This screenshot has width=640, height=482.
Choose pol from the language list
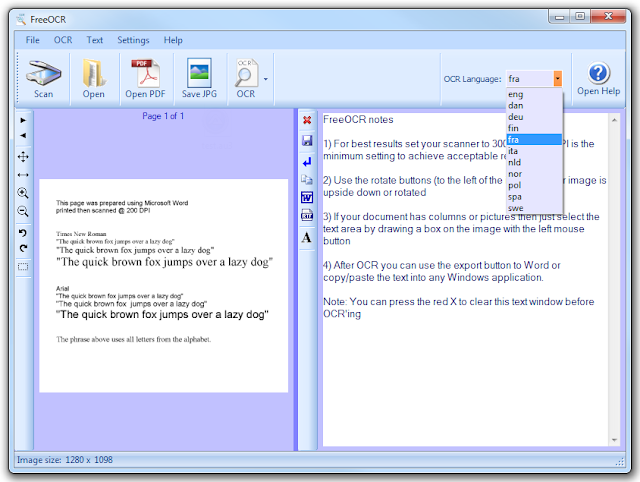(534, 185)
